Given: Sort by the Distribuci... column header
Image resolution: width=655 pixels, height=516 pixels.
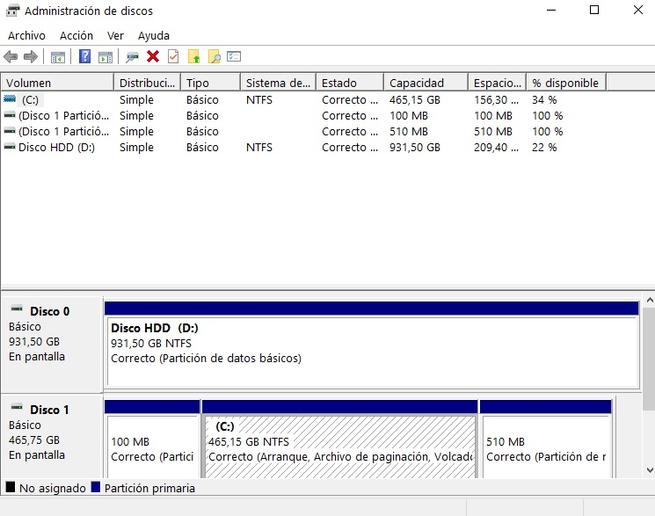Looking at the screenshot, I should click(147, 83).
